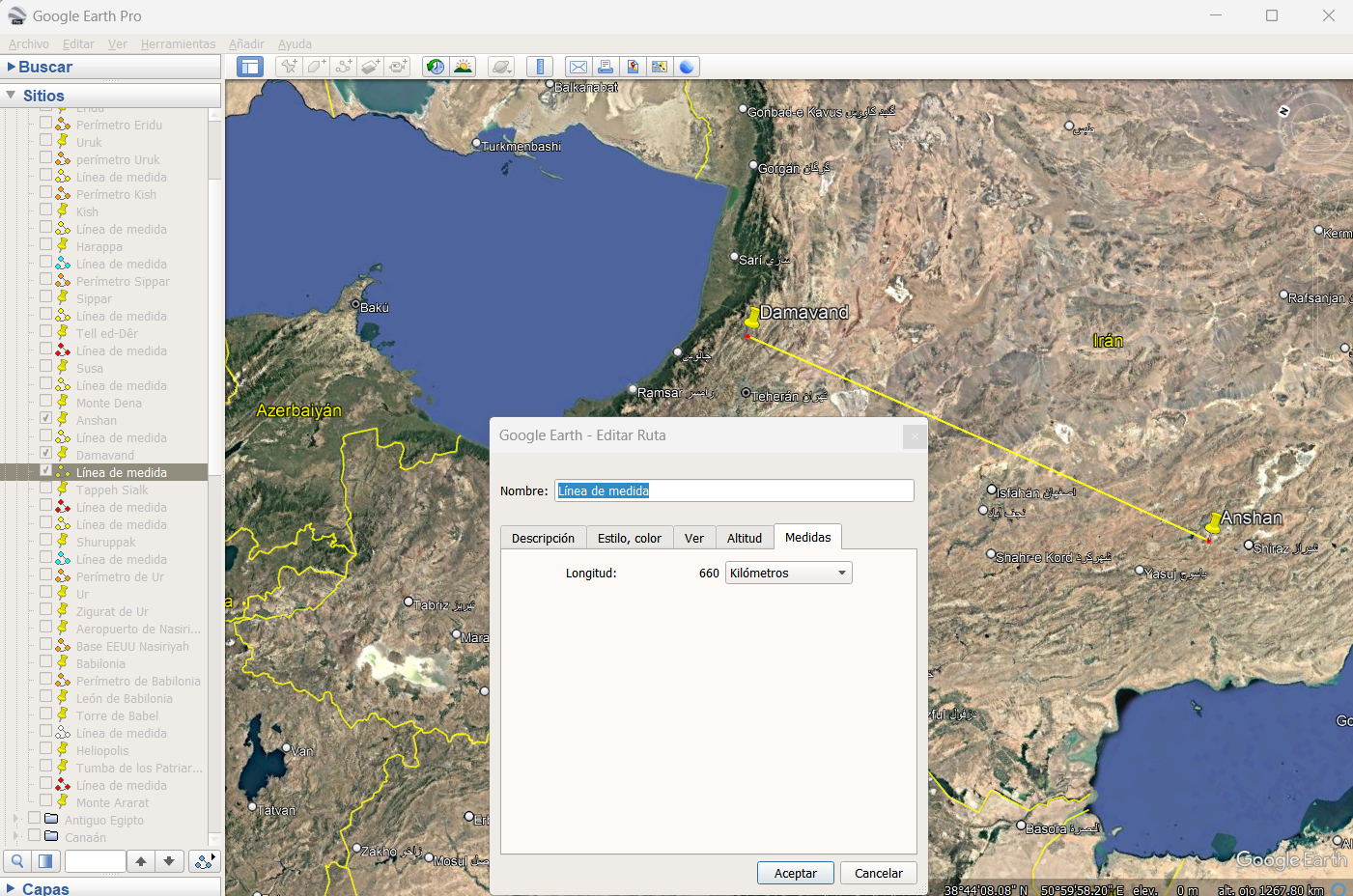1353x896 pixels.
Task: Expand the Buscar panel
Action: tap(12, 67)
